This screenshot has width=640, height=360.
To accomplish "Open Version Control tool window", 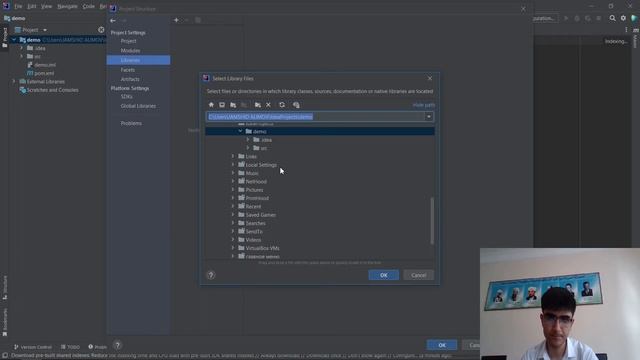I will pos(33,347).
